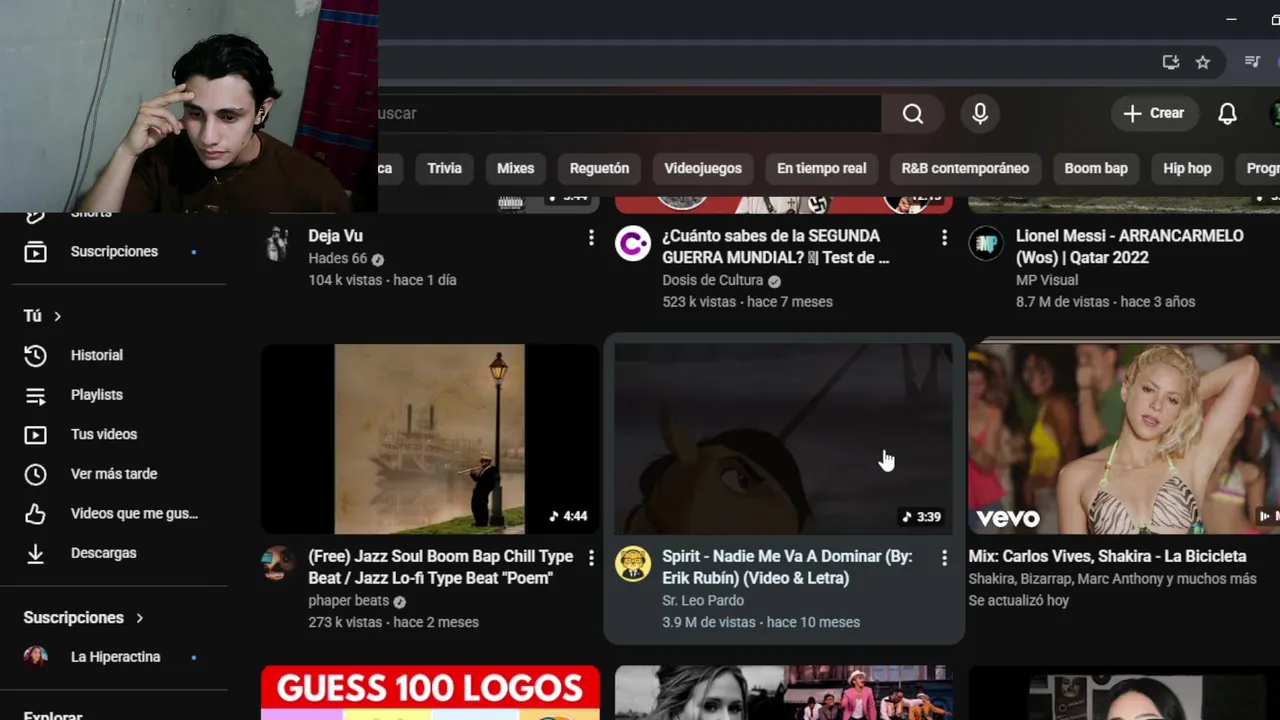Open the notifications bell
1280x720 pixels.
[1227, 114]
